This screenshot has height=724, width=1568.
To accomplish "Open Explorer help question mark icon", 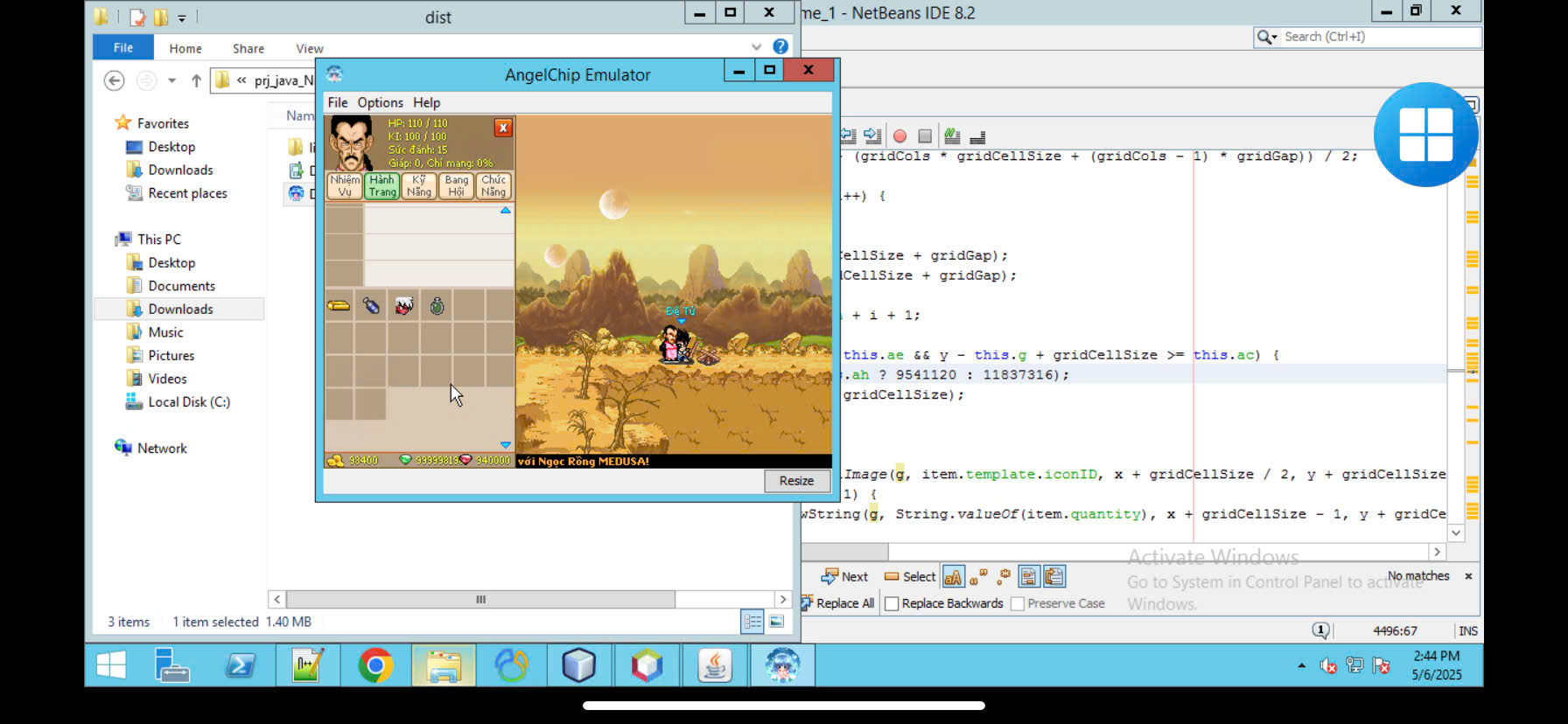I will pyautogui.click(x=780, y=47).
